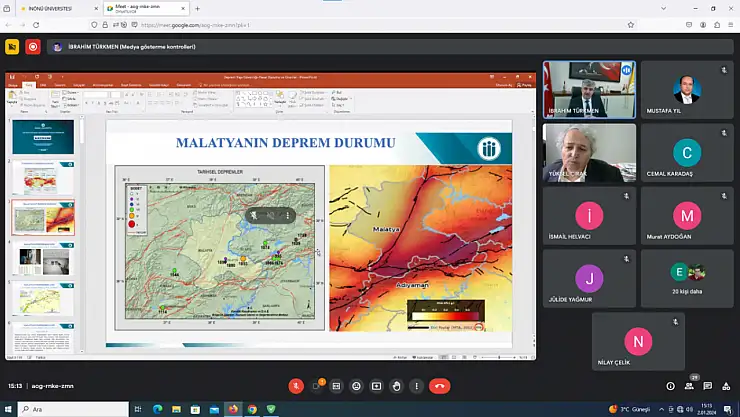The height and width of the screenshot is (417, 740).
Task: Click the present screen button
Action: [377, 386]
